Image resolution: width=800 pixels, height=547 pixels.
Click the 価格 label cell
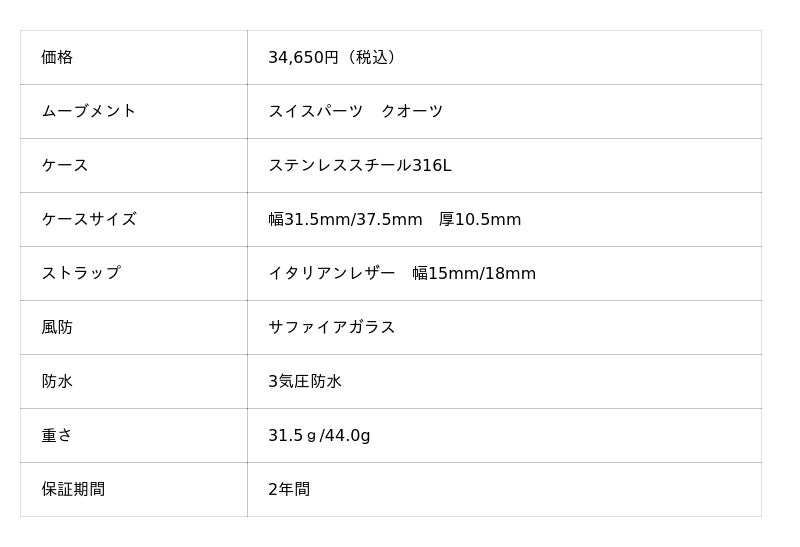click(x=57, y=58)
